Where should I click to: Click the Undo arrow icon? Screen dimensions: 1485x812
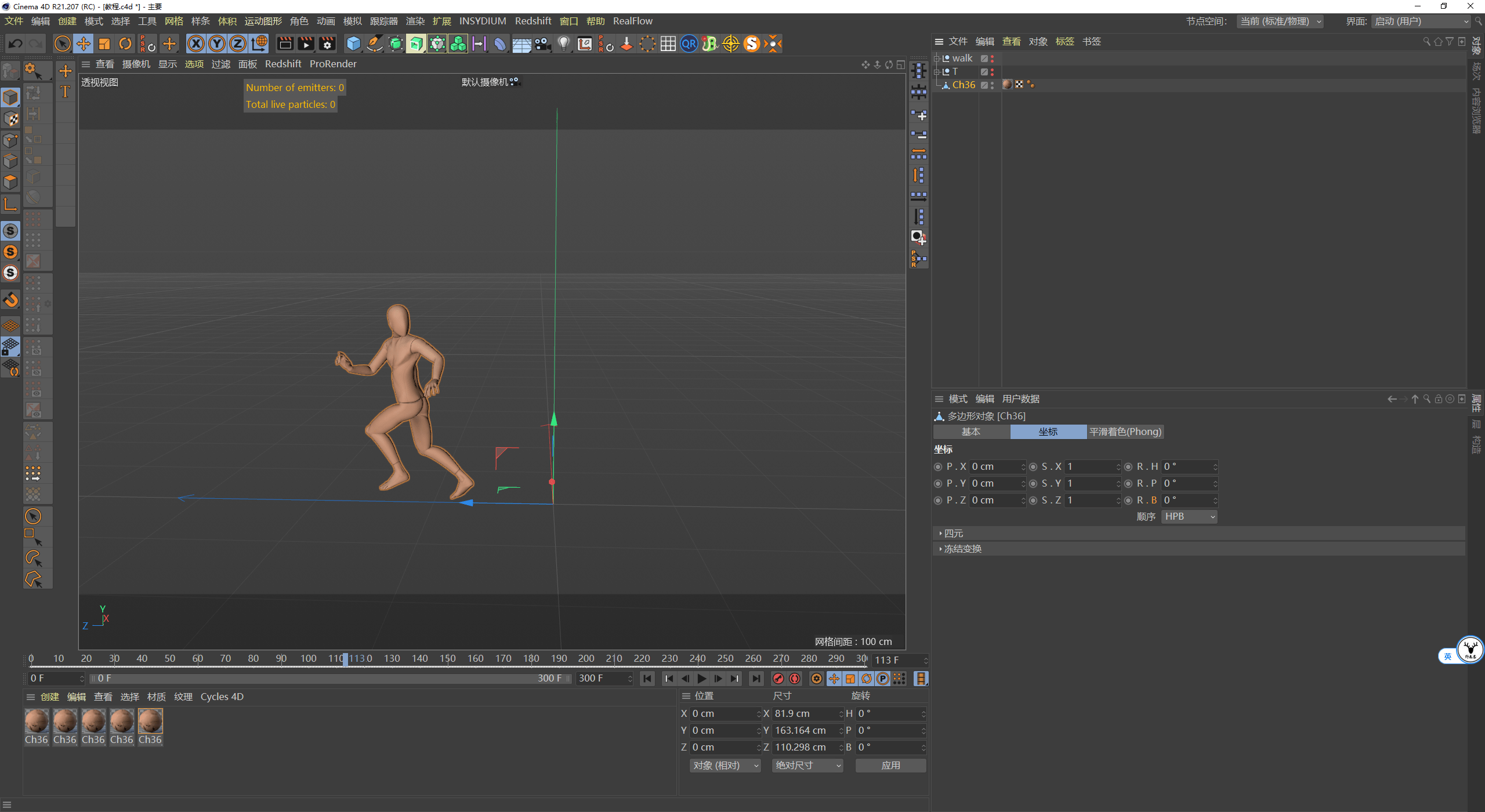click(x=16, y=43)
